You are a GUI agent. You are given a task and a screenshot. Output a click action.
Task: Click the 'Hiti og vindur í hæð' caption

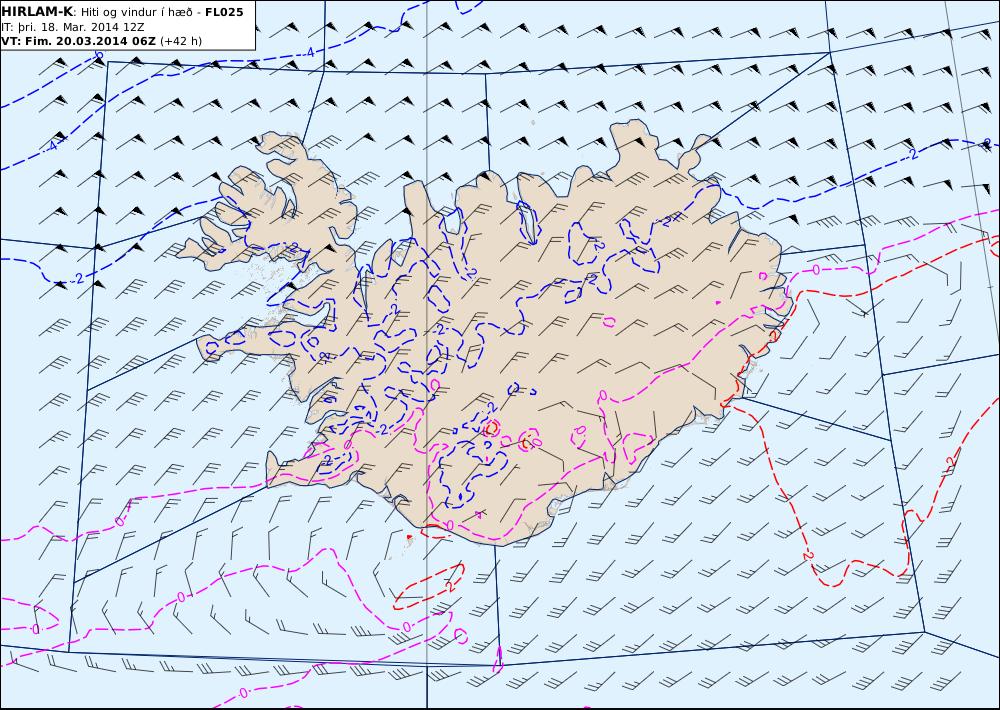(136, 12)
